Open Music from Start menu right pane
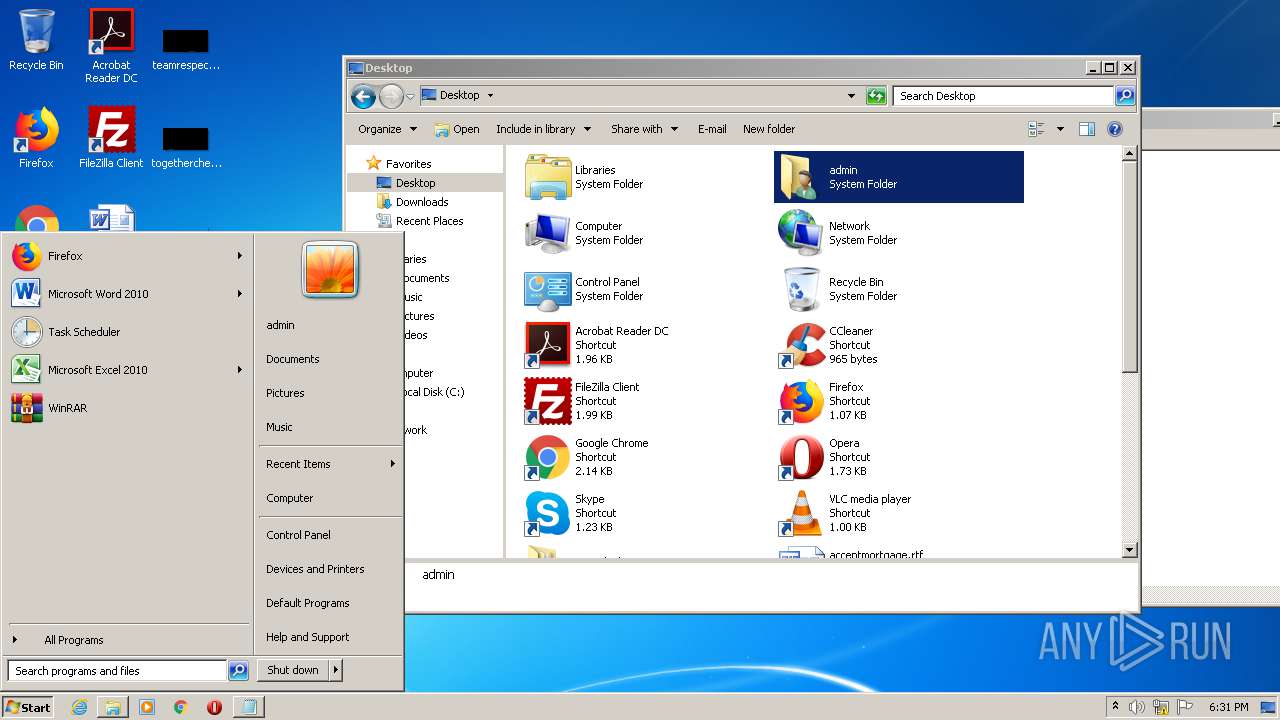1280x720 pixels. (279, 427)
